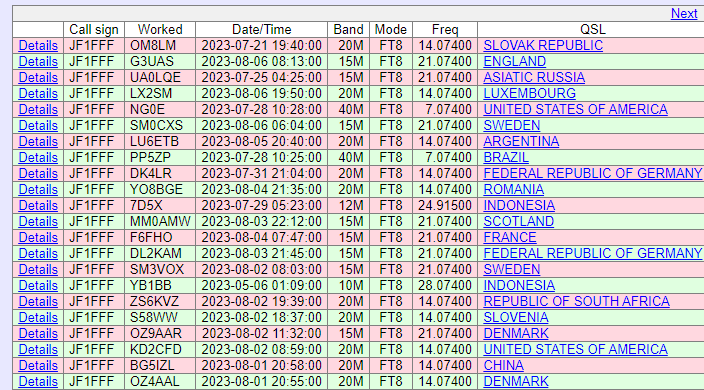View Details for the OZ4AAL contact

pyautogui.click(x=38, y=381)
